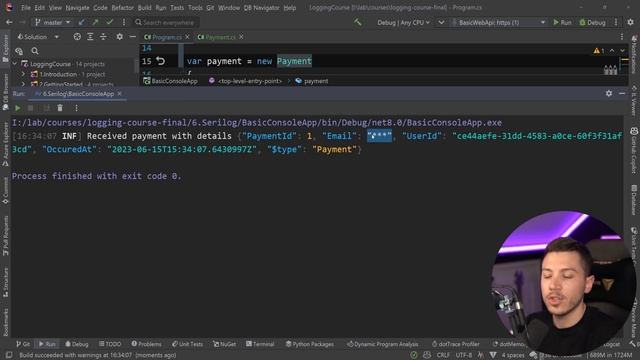Click memory indicator 689M in 1724M

coord(610,355)
